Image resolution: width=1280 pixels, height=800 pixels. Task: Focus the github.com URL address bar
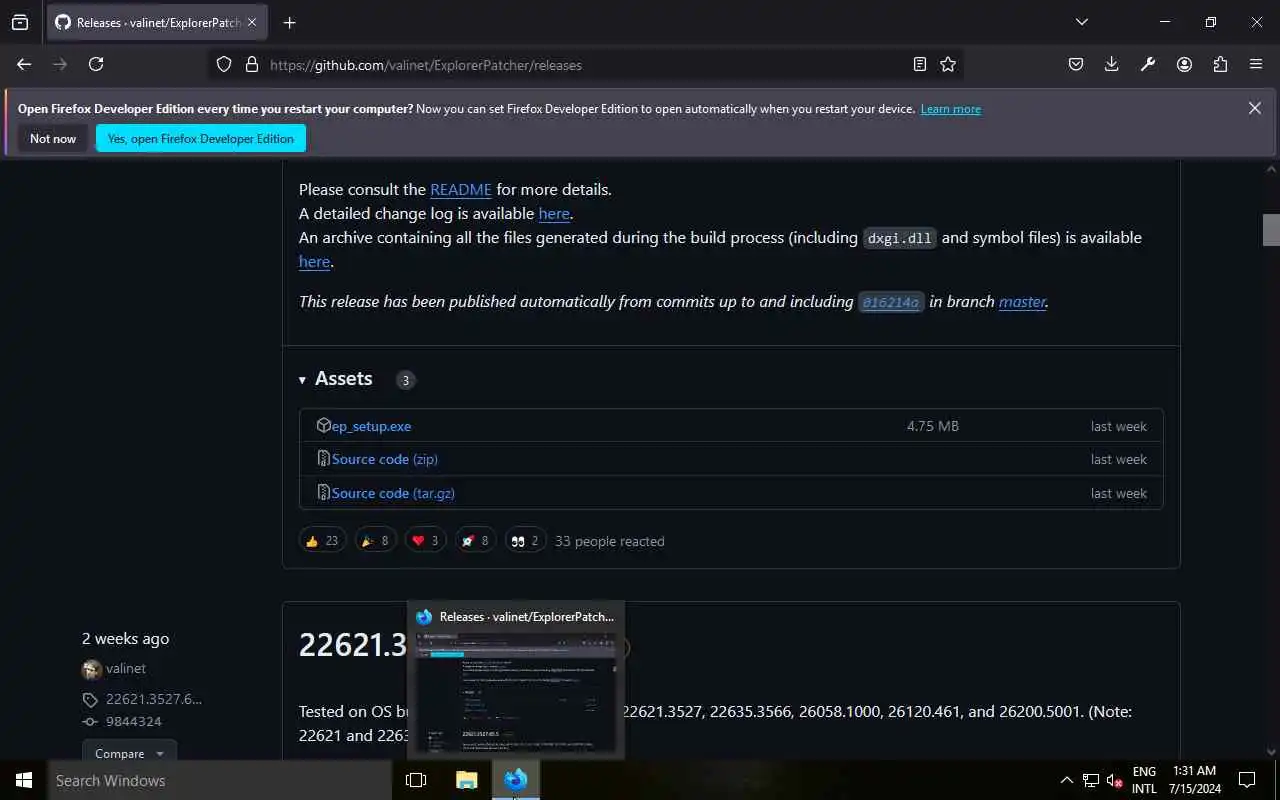[585, 65]
